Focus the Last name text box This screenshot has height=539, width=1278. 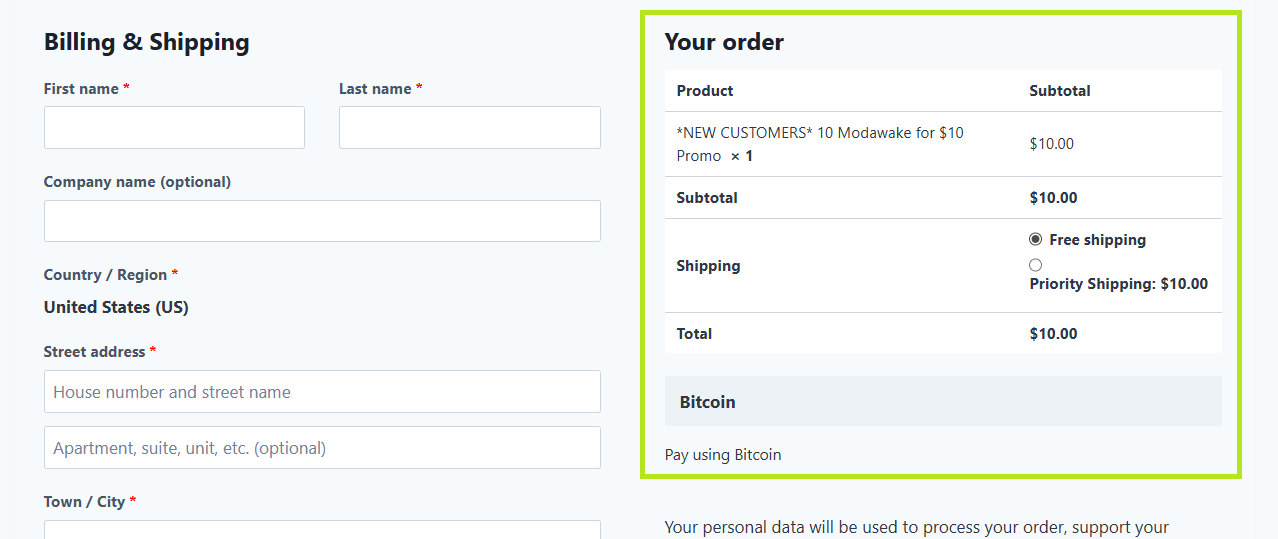(x=469, y=128)
